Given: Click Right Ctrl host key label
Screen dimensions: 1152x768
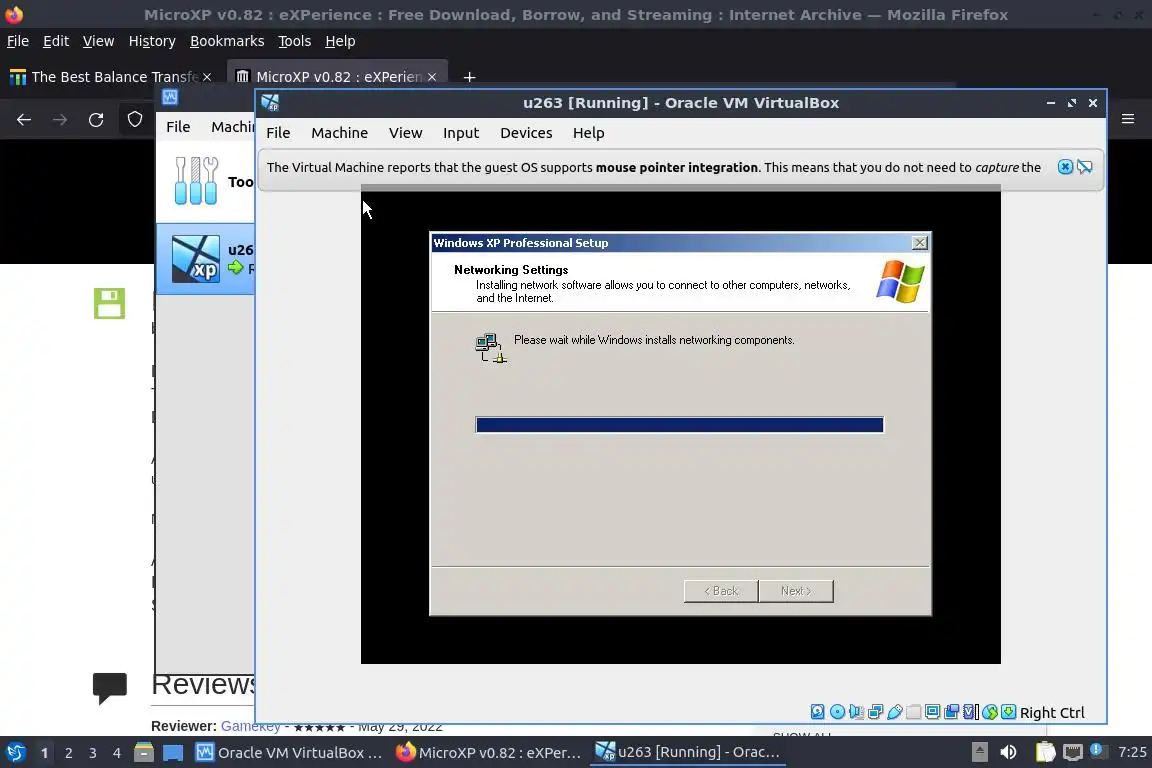Looking at the screenshot, I should point(1052,712).
